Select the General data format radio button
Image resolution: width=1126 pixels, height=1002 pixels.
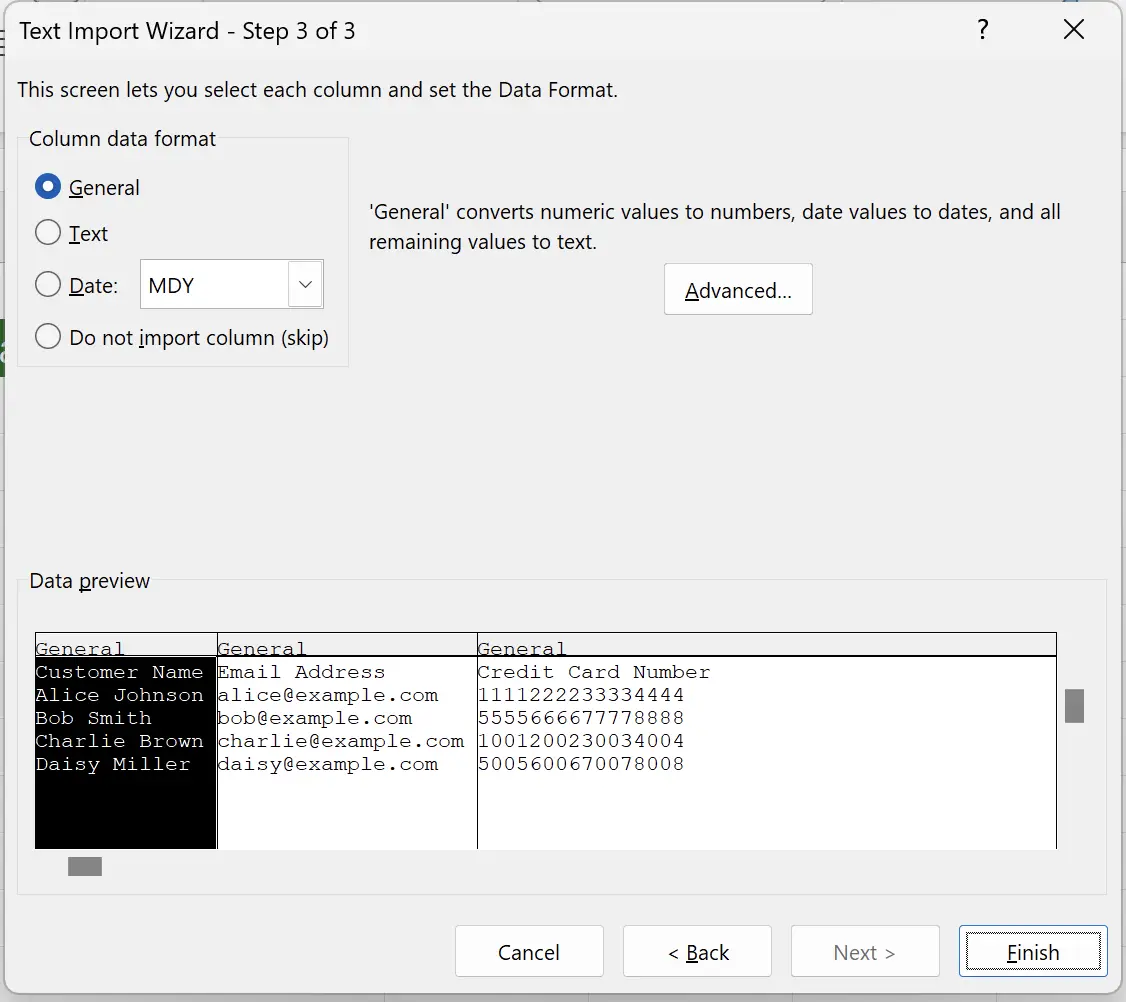[48, 187]
